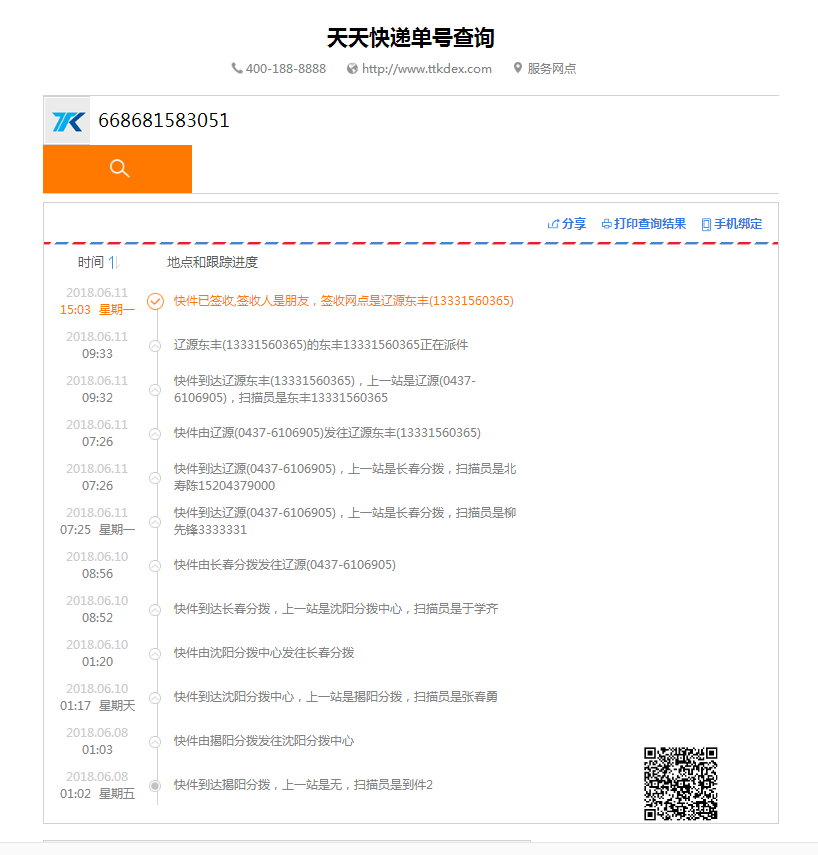The width and height of the screenshot is (818, 855).
Task: Click the globe icon beside the website link
Action: [352, 69]
